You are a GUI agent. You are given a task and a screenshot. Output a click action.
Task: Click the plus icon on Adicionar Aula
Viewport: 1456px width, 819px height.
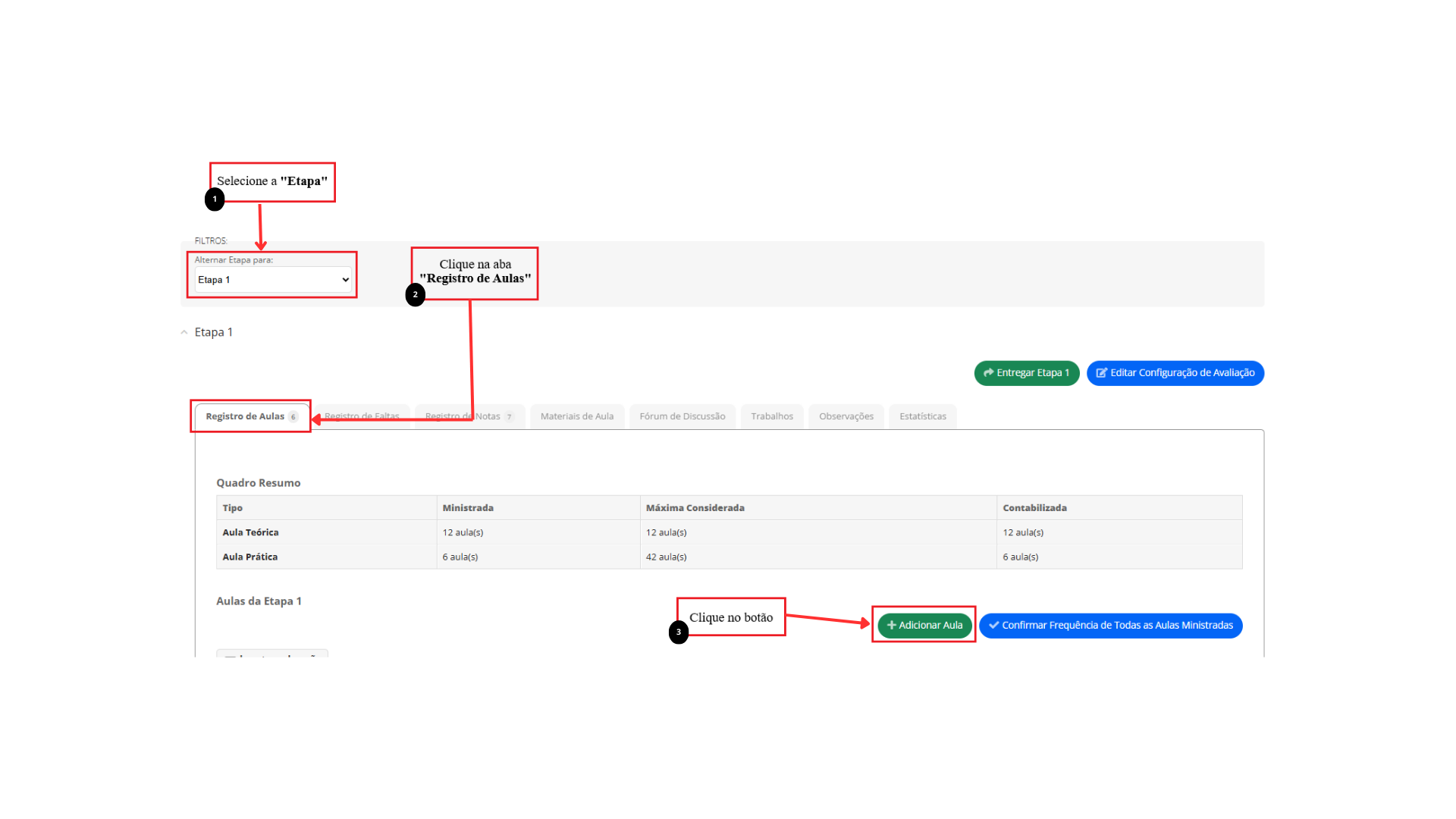click(x=892, y=626)
